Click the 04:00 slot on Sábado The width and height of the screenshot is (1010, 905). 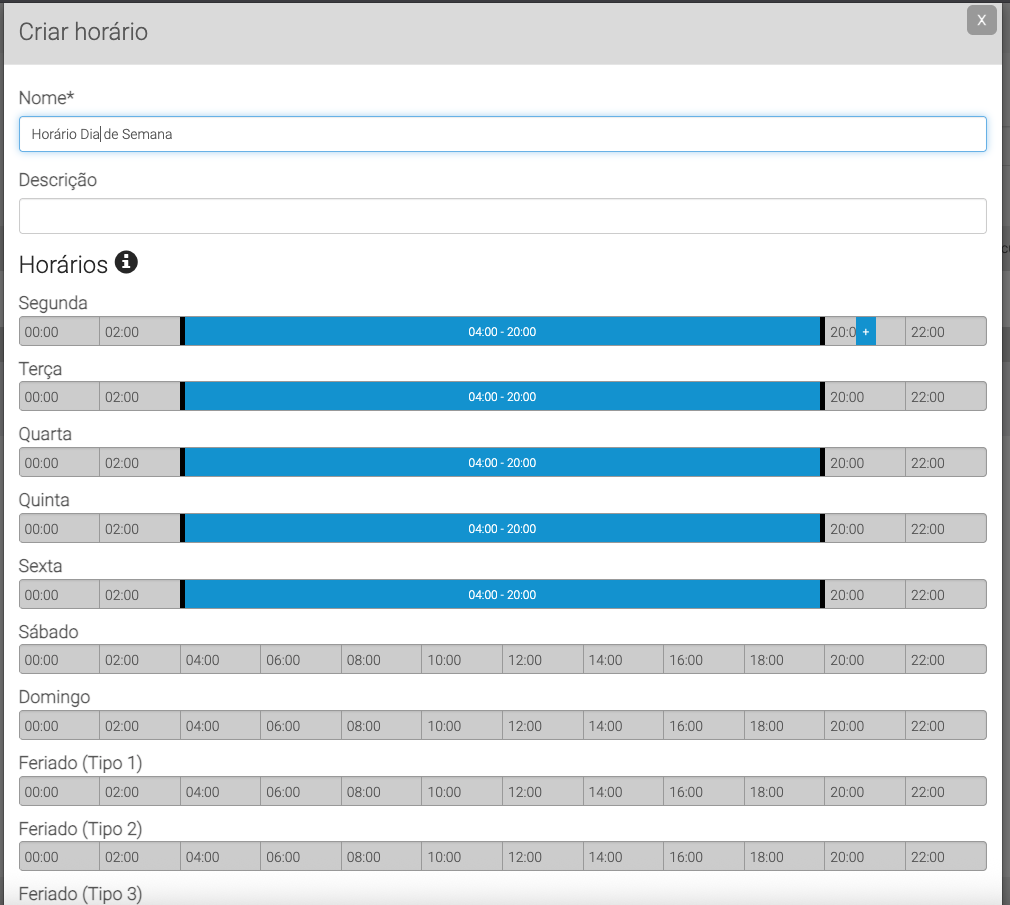pos(220,660)
